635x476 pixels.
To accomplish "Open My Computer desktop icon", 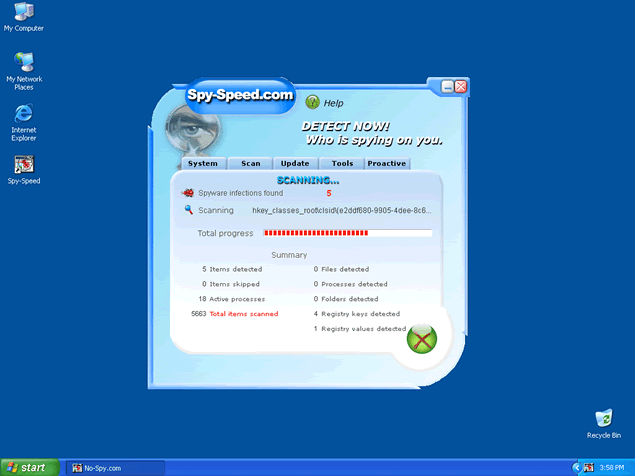I will point(23,13).
